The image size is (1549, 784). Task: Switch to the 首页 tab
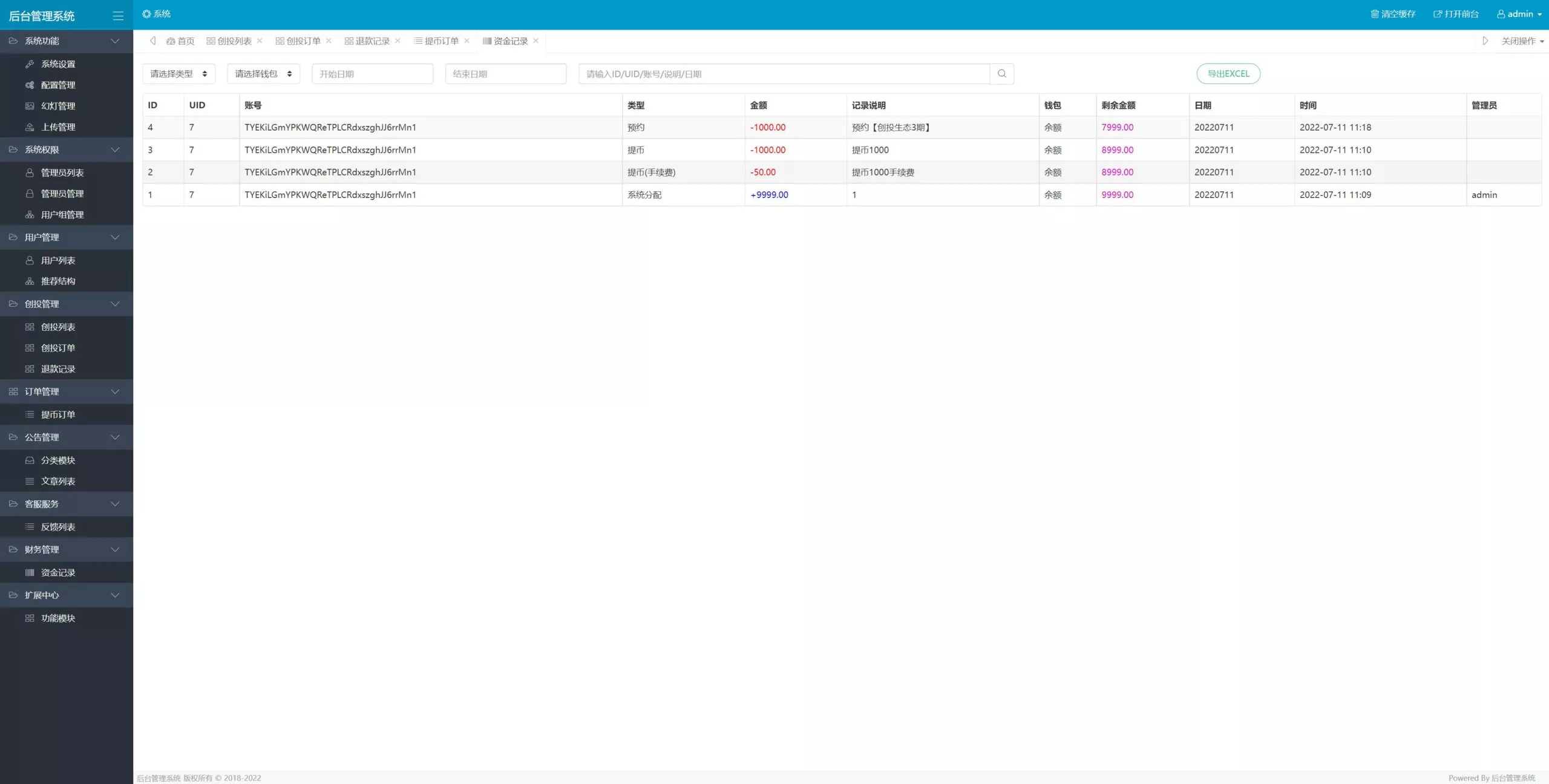[x=181, y=41]
